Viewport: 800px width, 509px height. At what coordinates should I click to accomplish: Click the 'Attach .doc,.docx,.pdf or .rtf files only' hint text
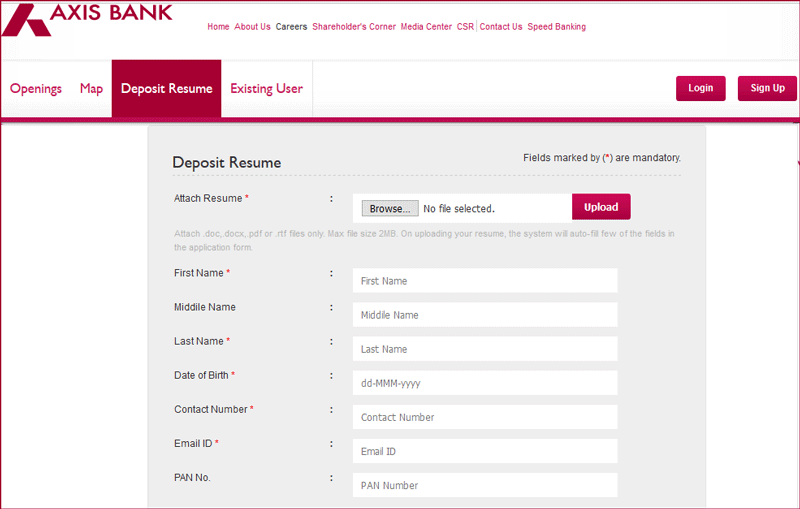point(424,240)
